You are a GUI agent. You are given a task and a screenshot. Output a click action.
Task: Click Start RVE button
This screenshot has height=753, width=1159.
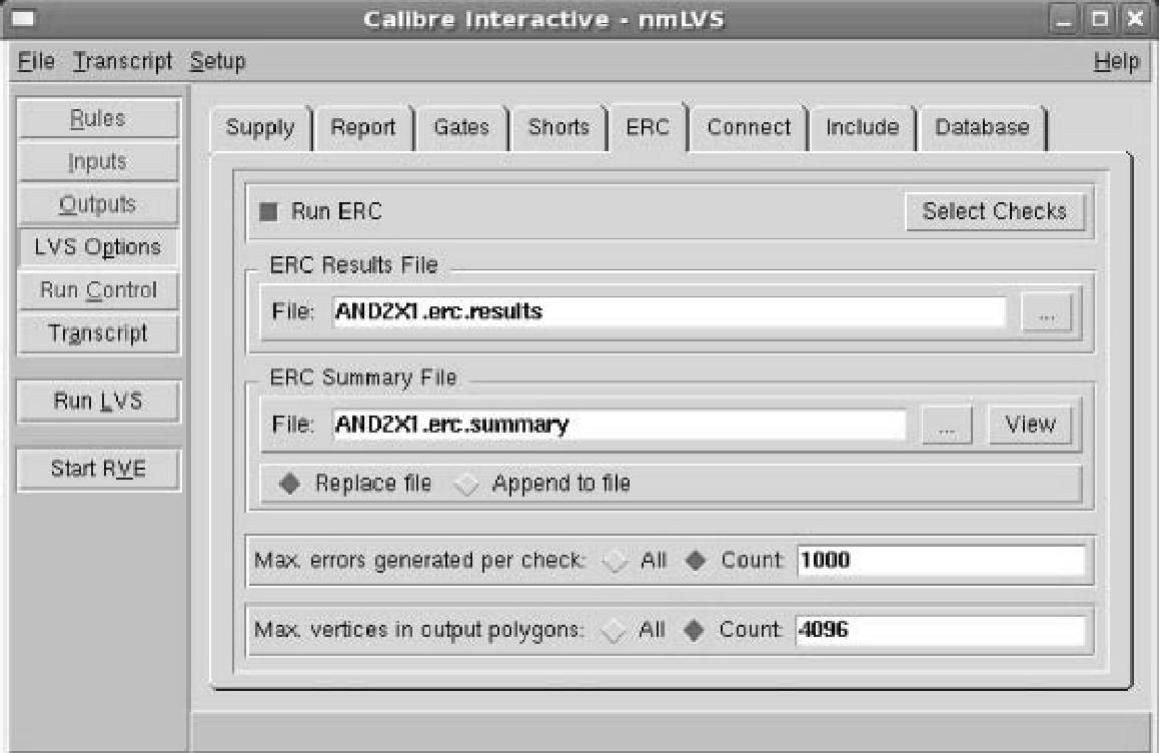pyautogui.click(x=98, y=469)
